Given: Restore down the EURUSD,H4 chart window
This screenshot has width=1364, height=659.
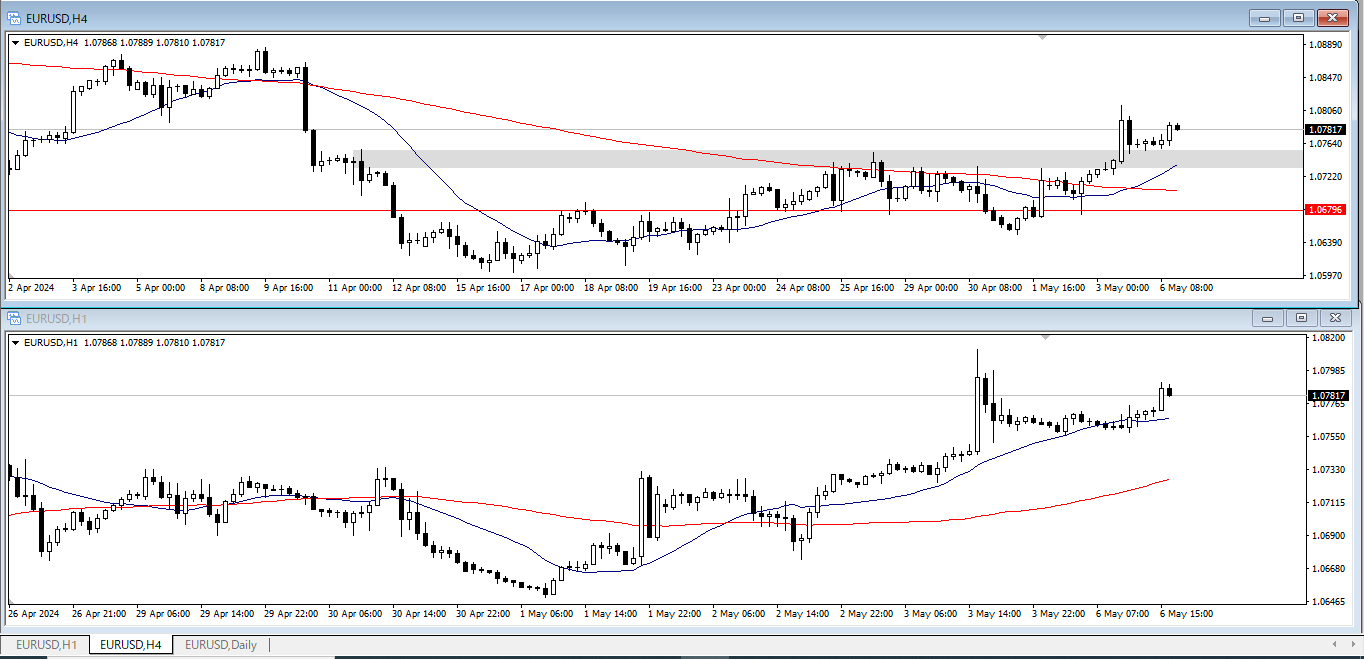Looking at the screenshot, I should point(1298,17).
